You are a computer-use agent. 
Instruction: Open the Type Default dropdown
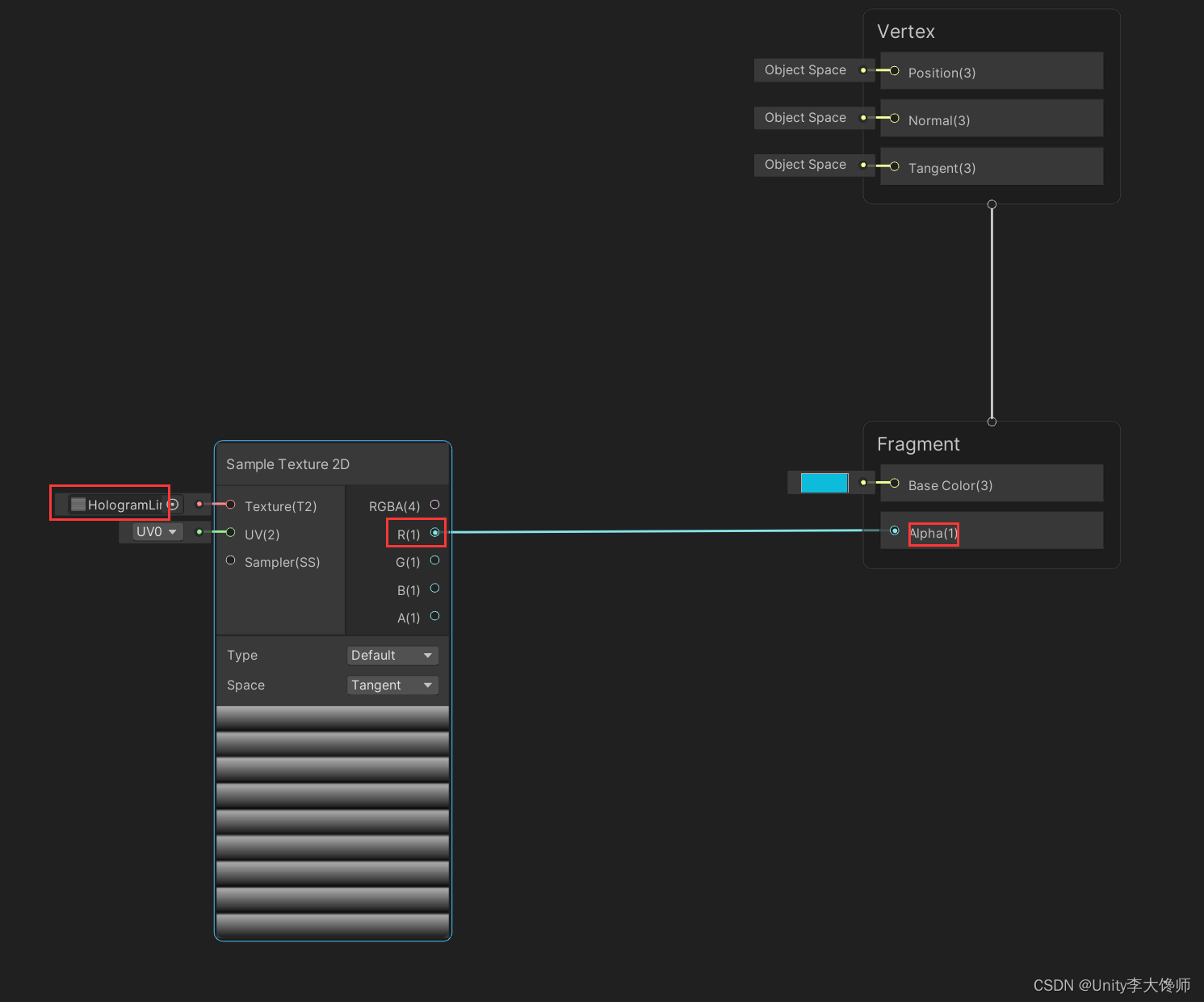(392, 655)
